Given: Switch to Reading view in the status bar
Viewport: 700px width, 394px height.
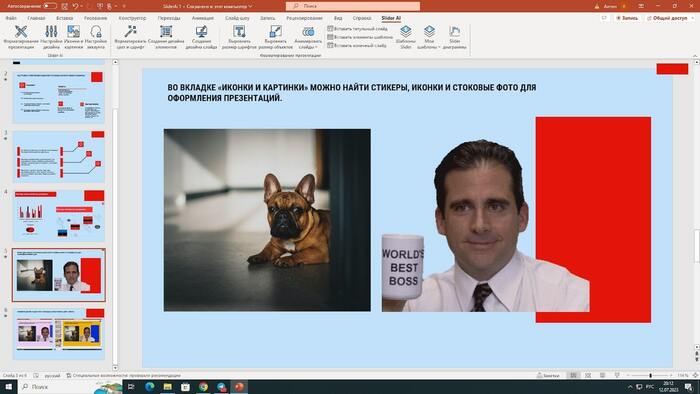Looking at the screenshot, I should point(602,376).
